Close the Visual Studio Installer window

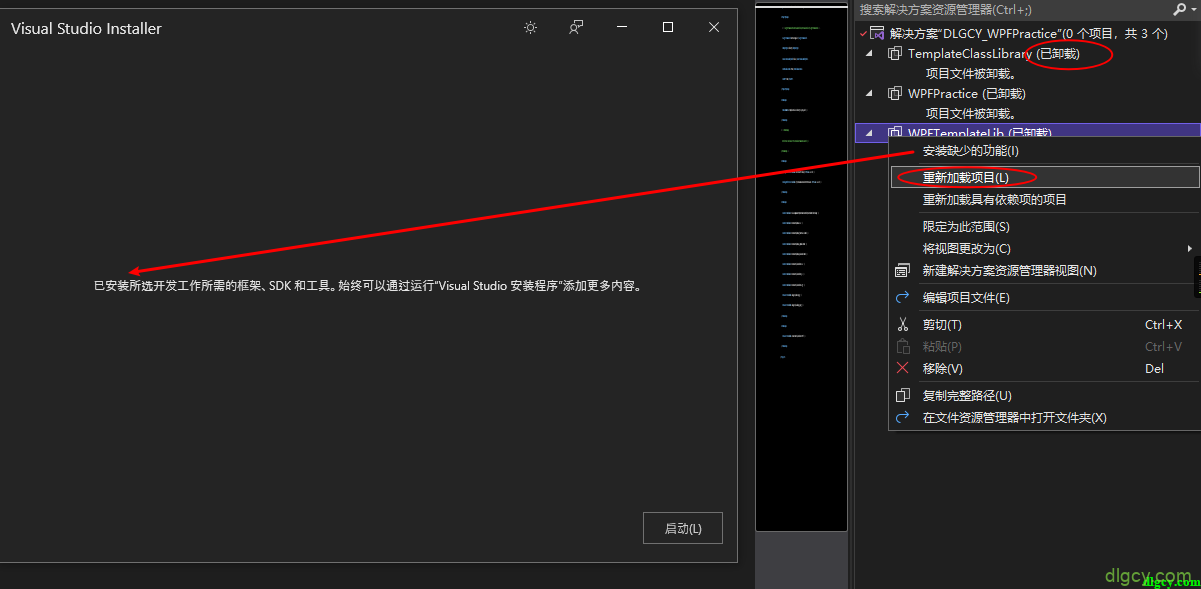tap(714, 28)
